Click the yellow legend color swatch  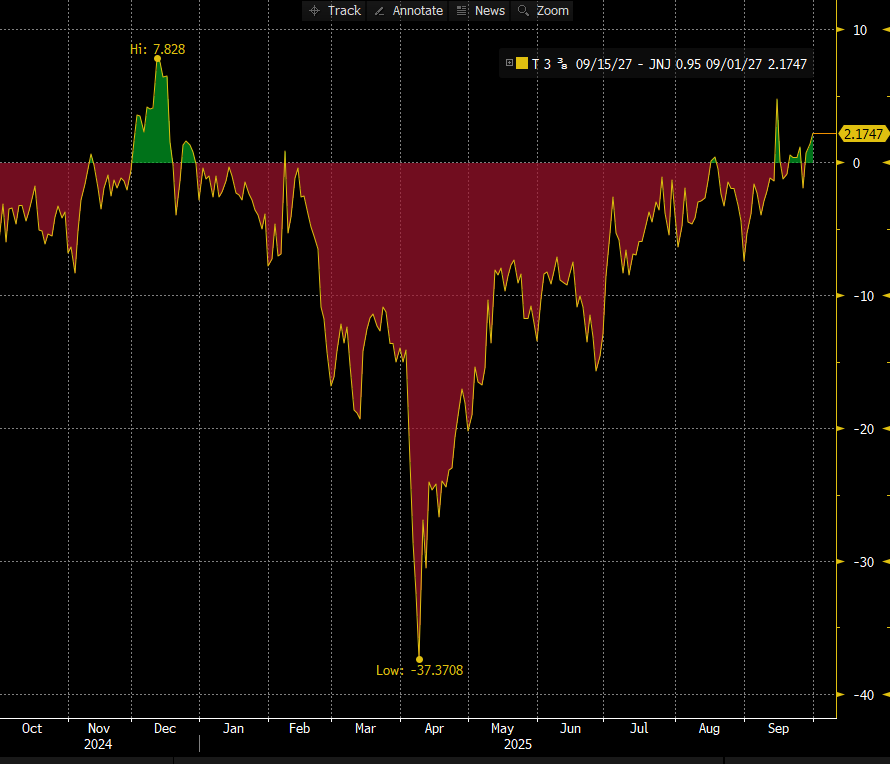tap(522, 63)
